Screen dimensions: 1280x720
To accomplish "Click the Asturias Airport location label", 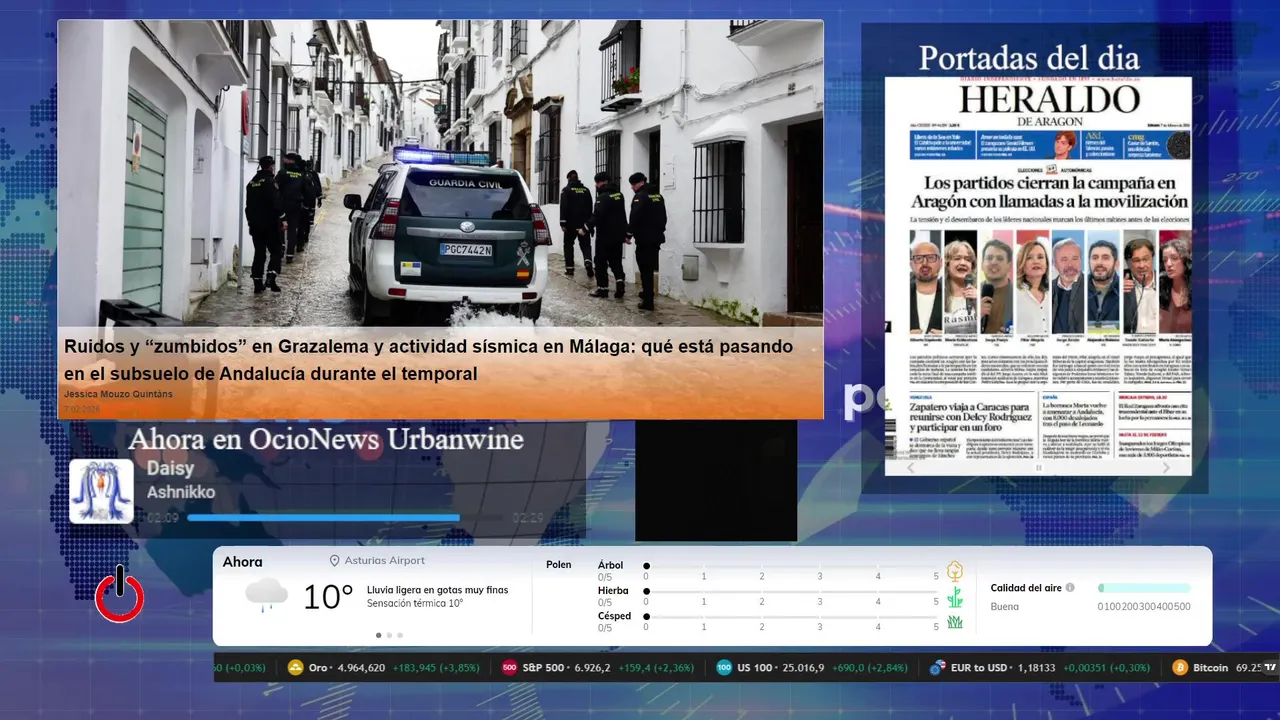I will tap(384, 561).
